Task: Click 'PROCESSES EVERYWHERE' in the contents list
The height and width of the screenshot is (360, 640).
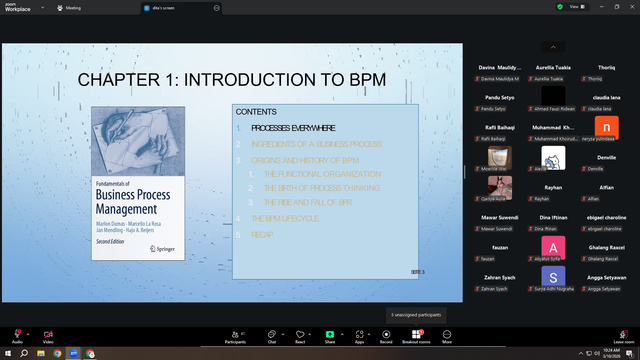Action: coord(293,128)
